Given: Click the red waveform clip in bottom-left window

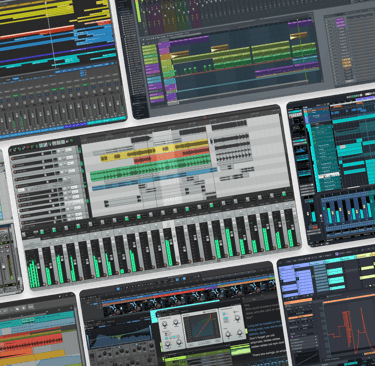Looking at the screenshot, I should pyautogui.click(x=32, y=343).
